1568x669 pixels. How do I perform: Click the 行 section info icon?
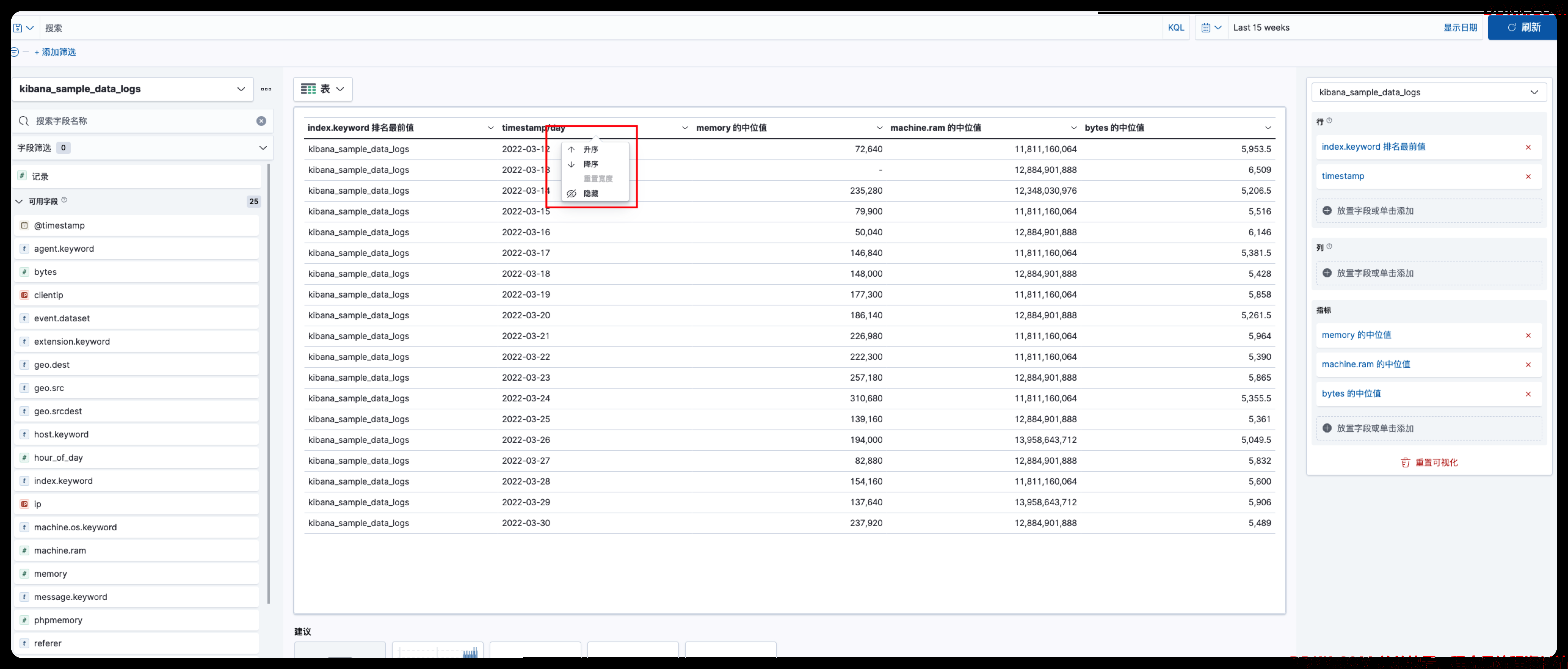[1329, 121]
